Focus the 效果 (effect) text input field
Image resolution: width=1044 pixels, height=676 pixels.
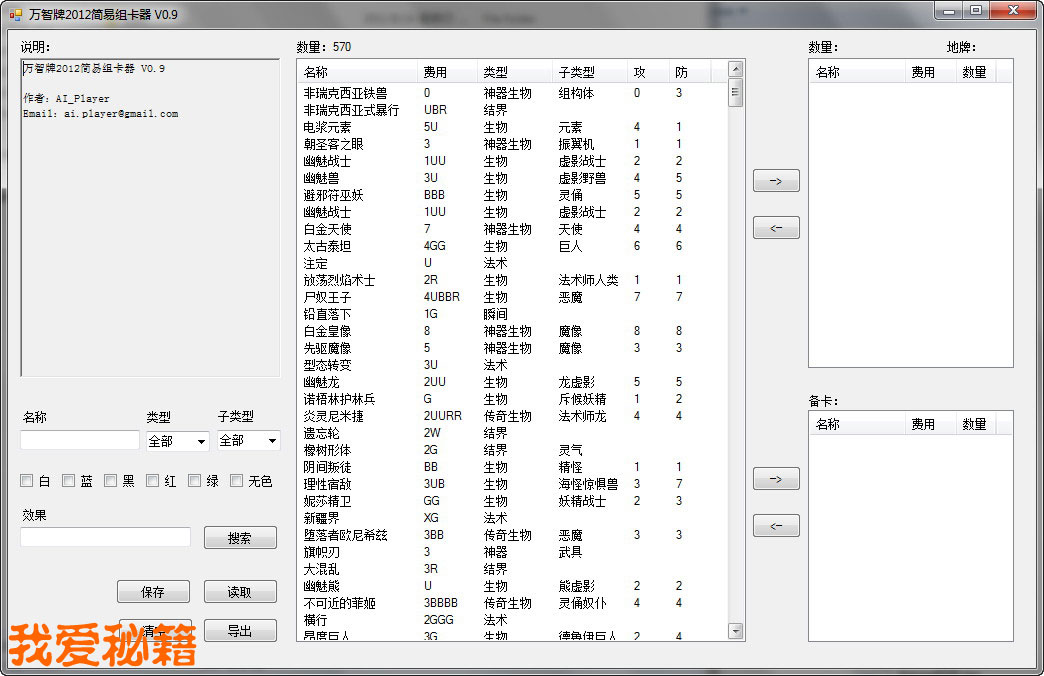click(105, 538)
